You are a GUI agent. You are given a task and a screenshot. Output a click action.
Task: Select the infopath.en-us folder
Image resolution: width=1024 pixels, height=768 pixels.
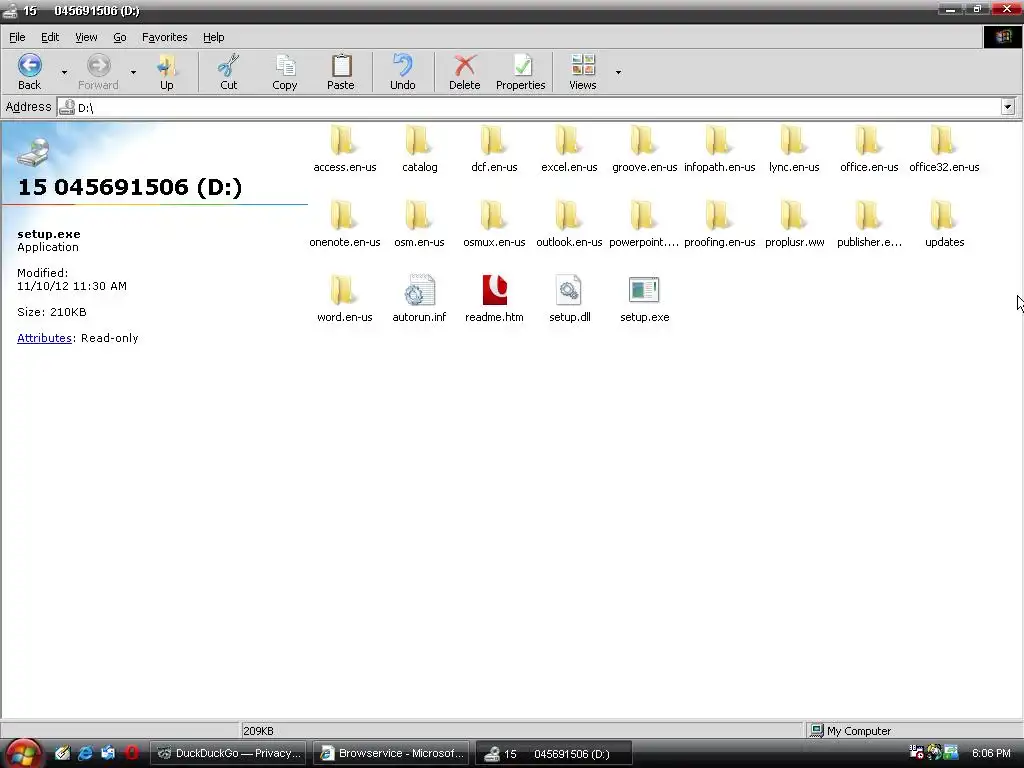pos(719,149)
